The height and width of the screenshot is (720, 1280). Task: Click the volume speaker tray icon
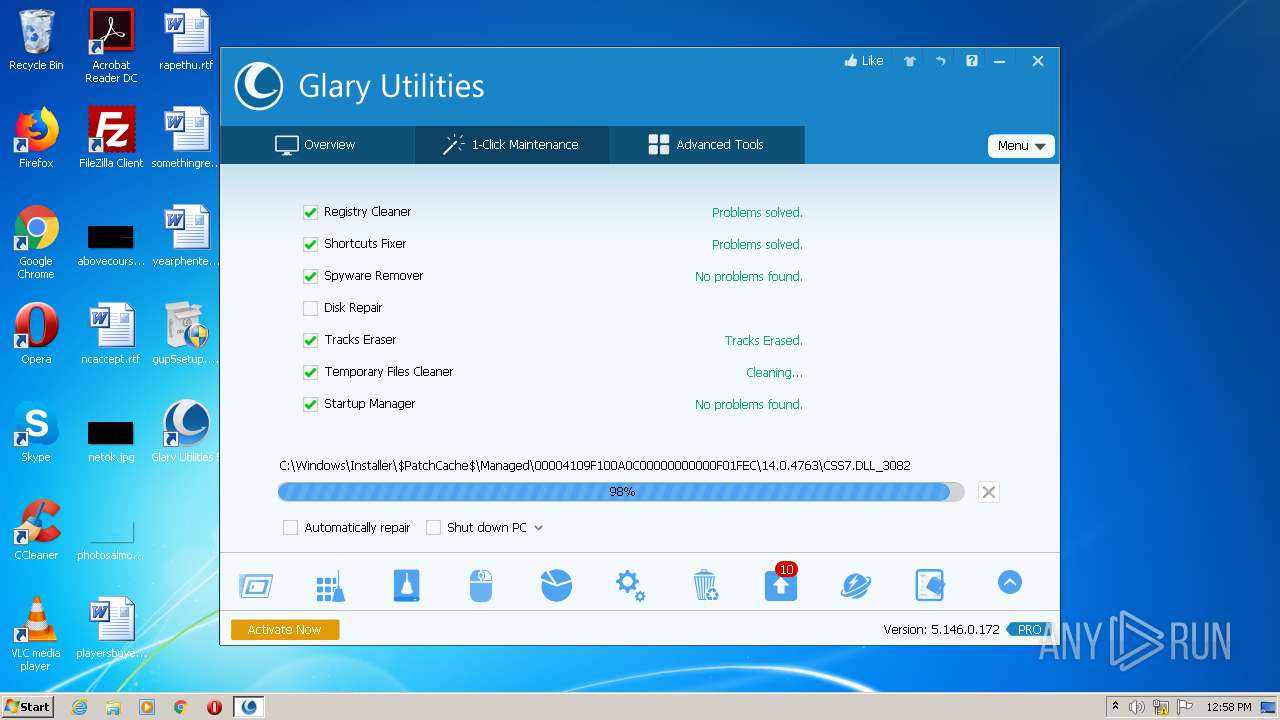tap(1137, 707)
